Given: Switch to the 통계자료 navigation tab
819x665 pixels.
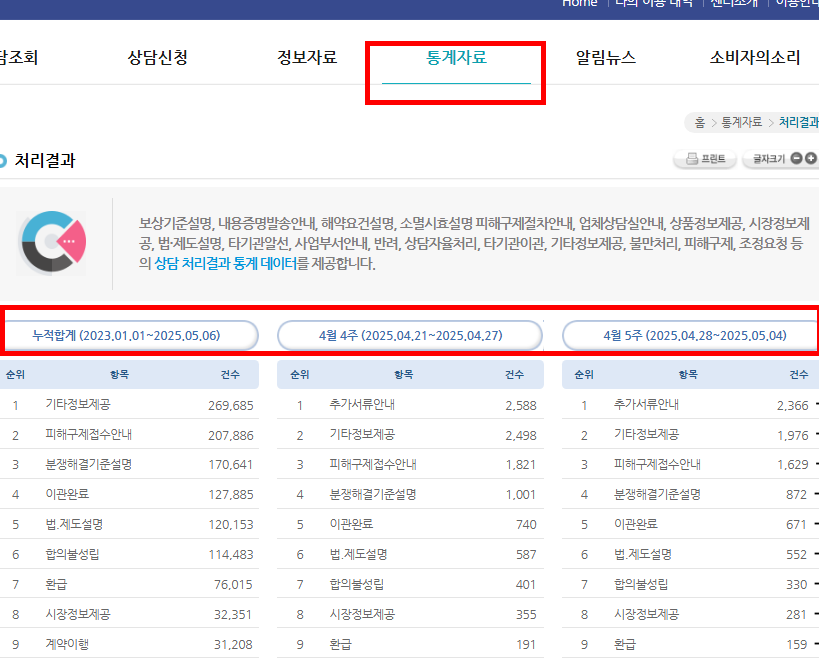Looking at the screenshot, I should click(x=455, y=58).
